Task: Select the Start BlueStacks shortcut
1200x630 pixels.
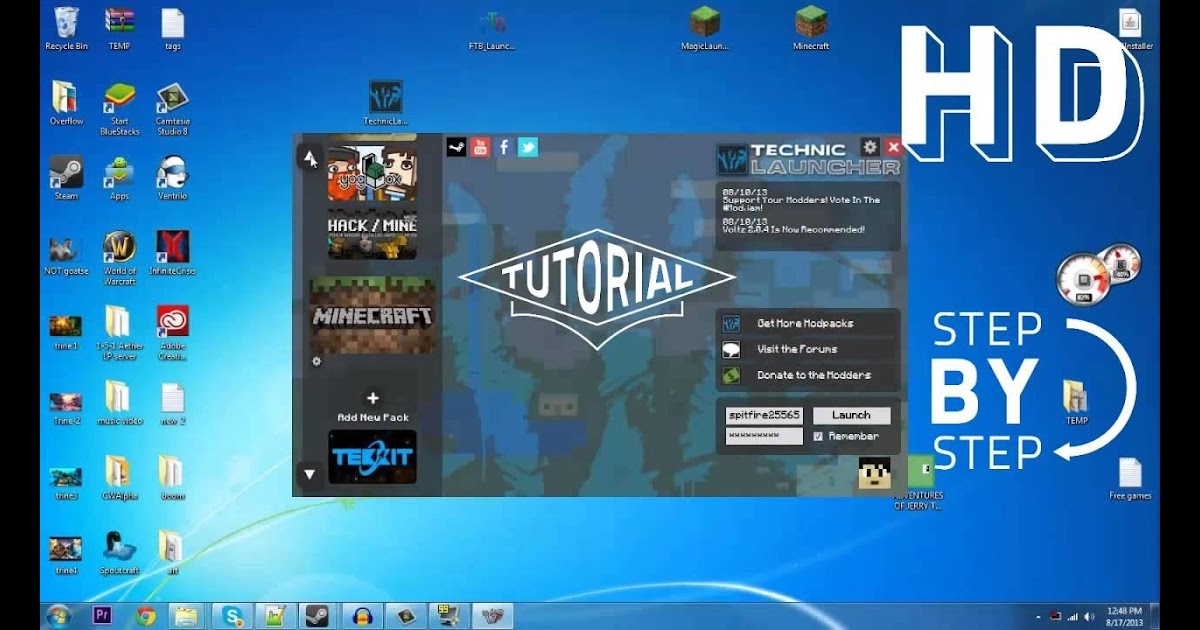Action: point(120,108)
